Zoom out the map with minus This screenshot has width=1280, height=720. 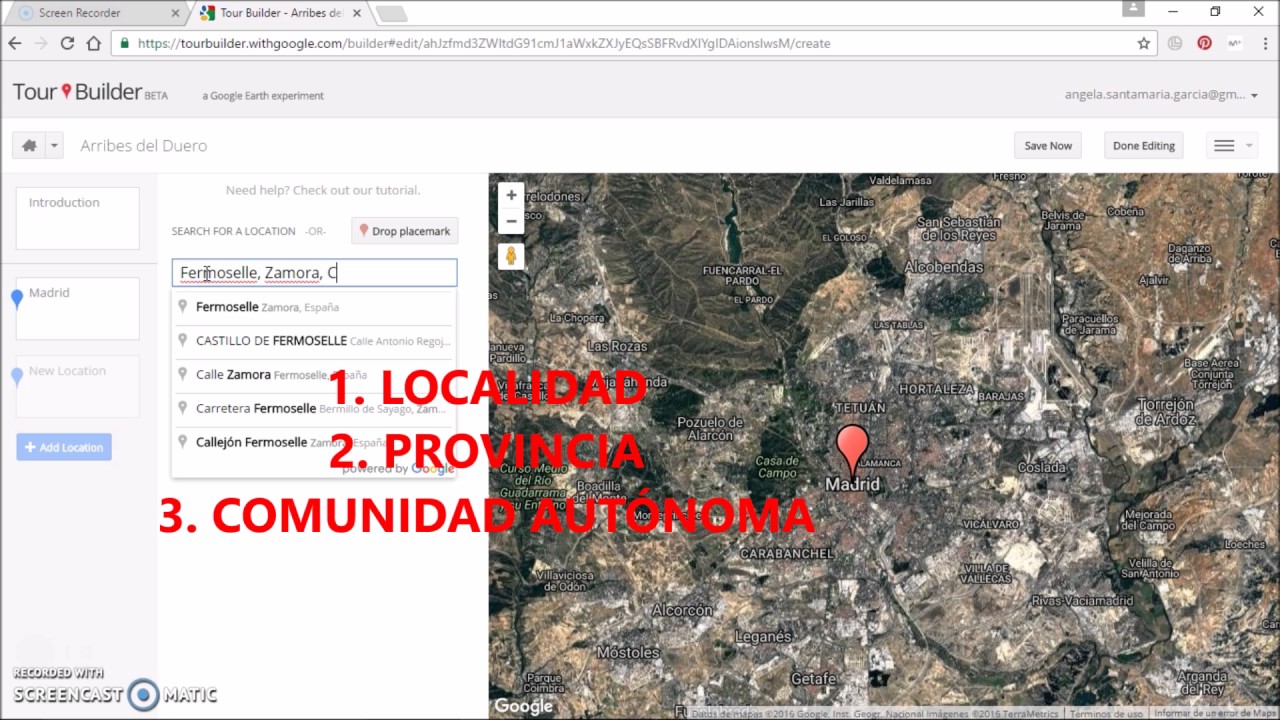point(511,221)
